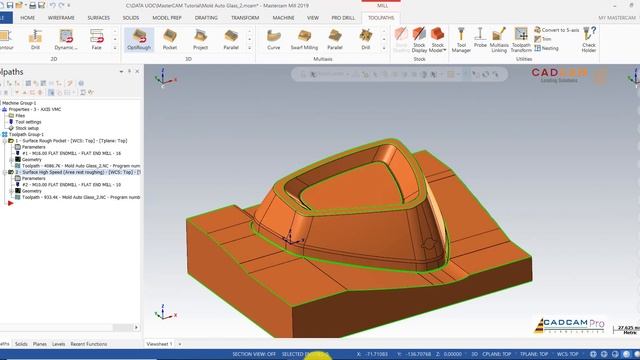Select the Toolpath - 933.4K row
Screen dimensions: 640x360
click(x=81, y=197)
